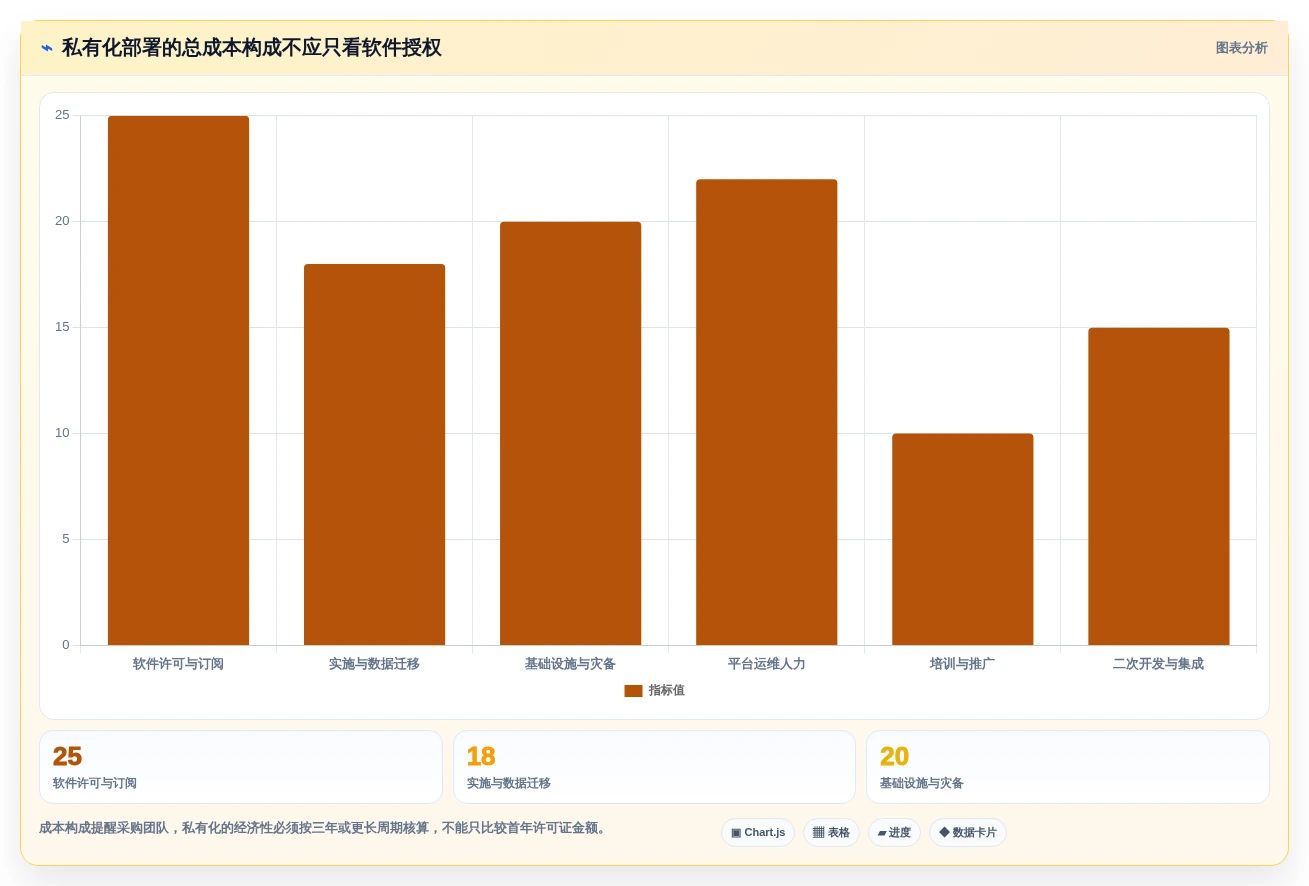Click the 表格 tag chip
Screen dimensions: 1309x886
(831, 833)
